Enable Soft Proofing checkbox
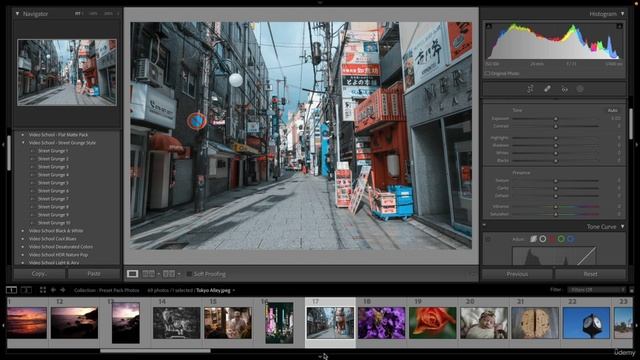Screen dimensions: 640x360 (189, 274)
